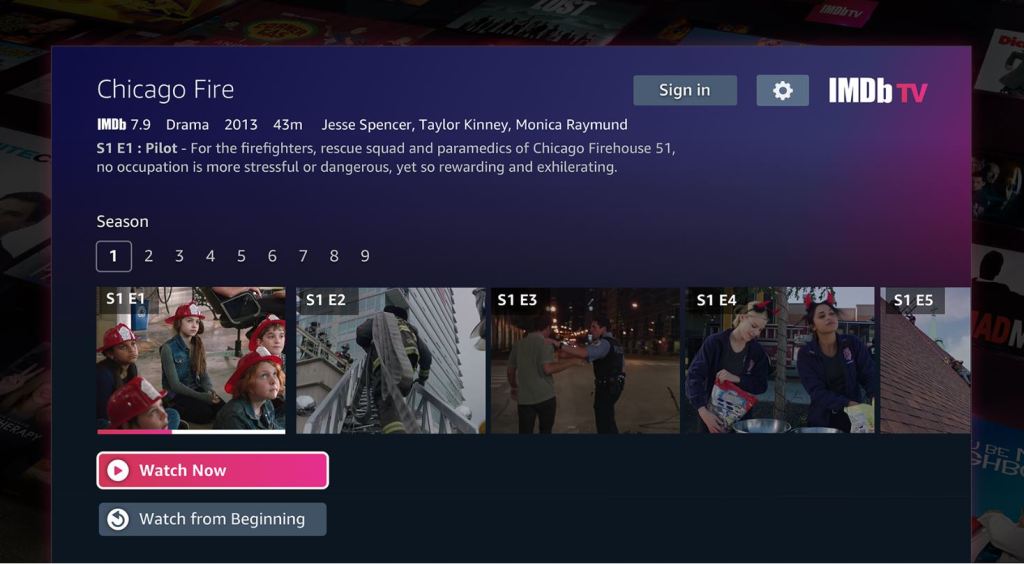
Task: Switch to season 4
Action: tap(210, 257)
